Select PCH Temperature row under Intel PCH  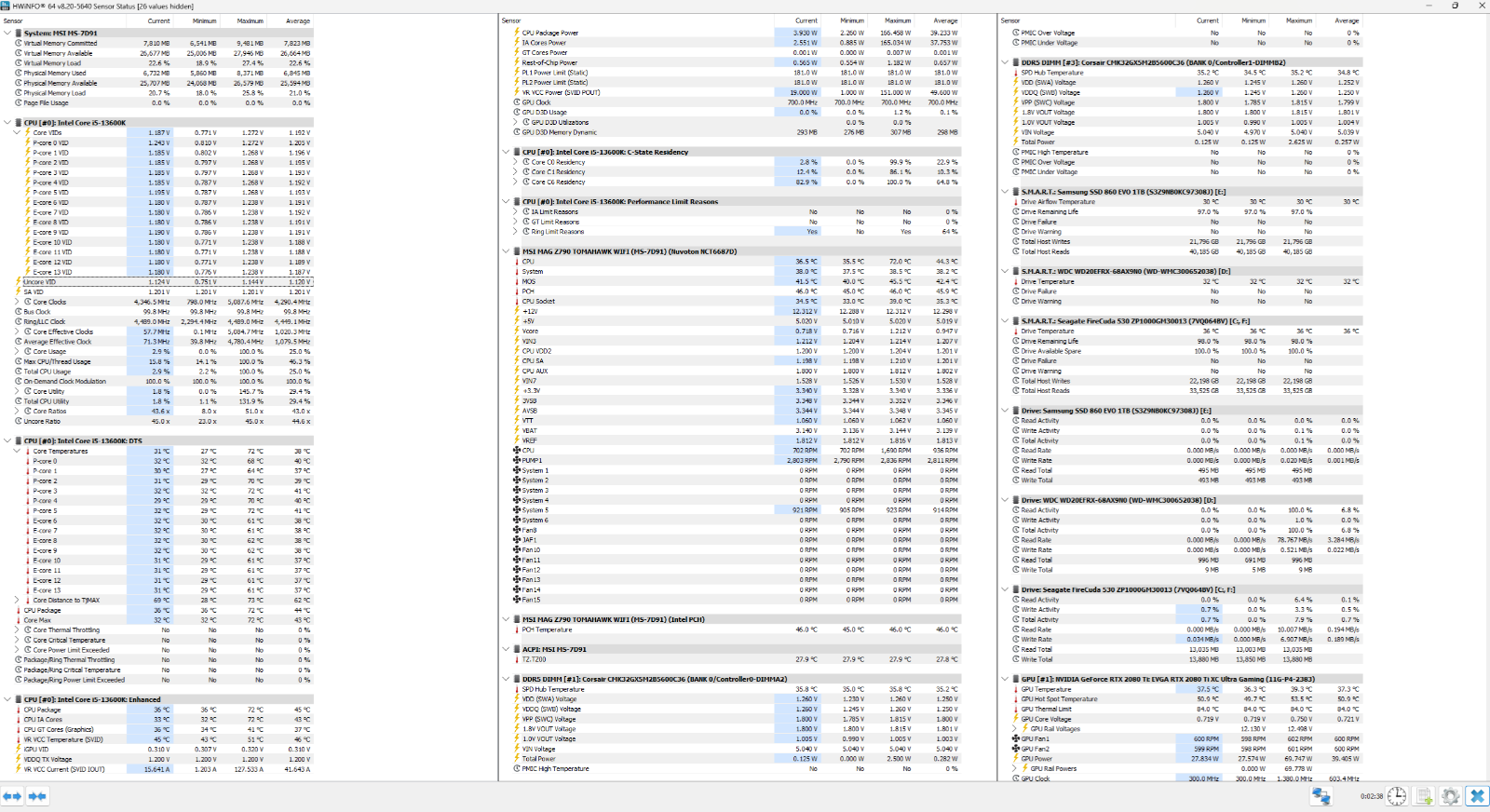tap(736, 629)
